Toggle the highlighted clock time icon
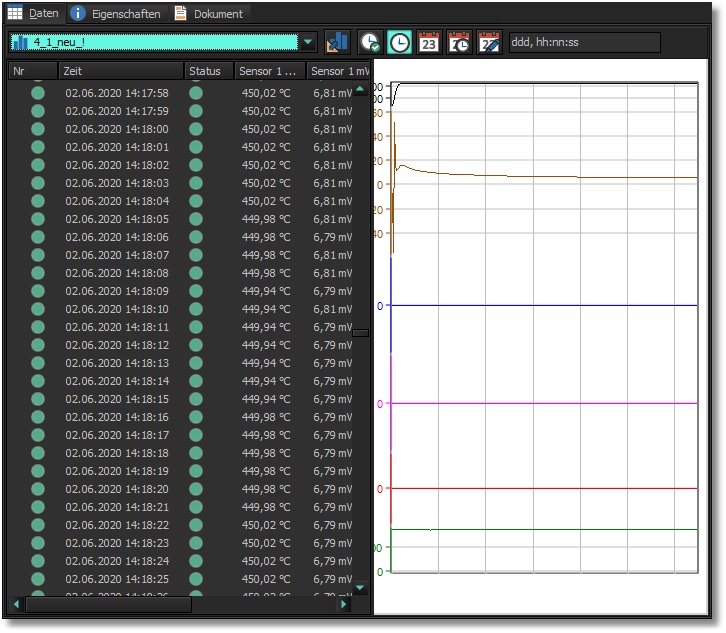Screen dimensions: 726x633 pyautogui.click(x=399, y=43)
